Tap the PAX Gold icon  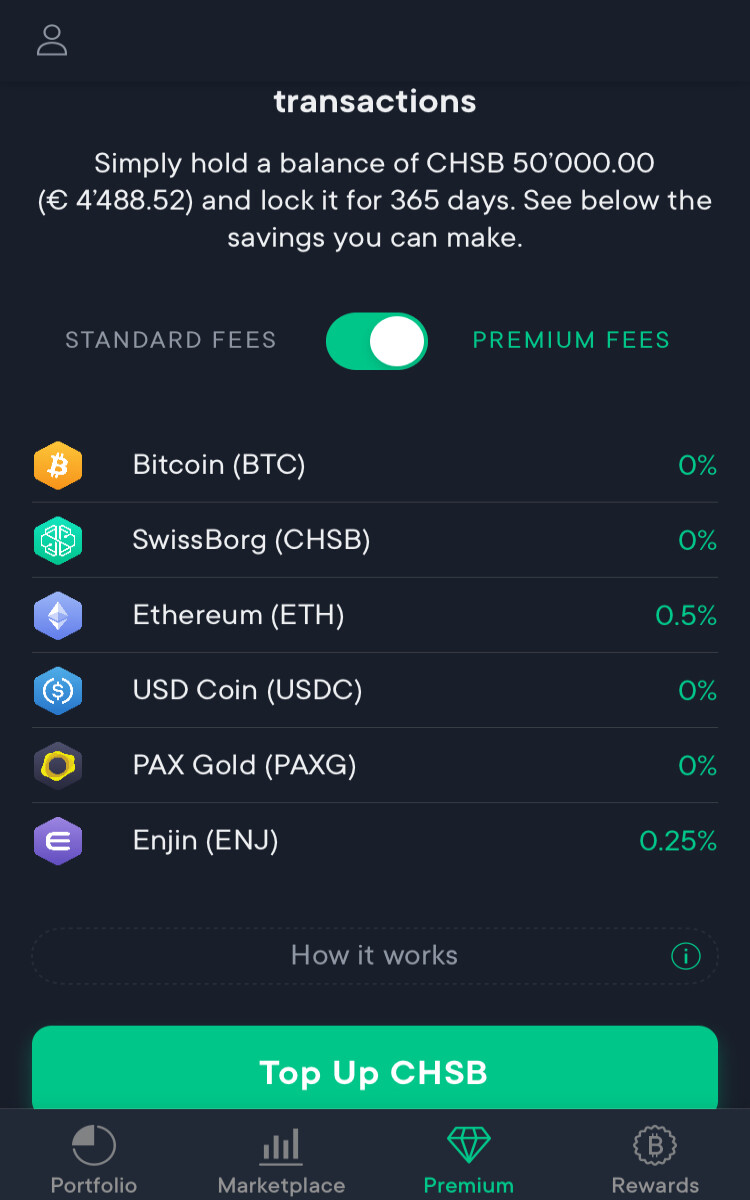[x=58, y=766]
